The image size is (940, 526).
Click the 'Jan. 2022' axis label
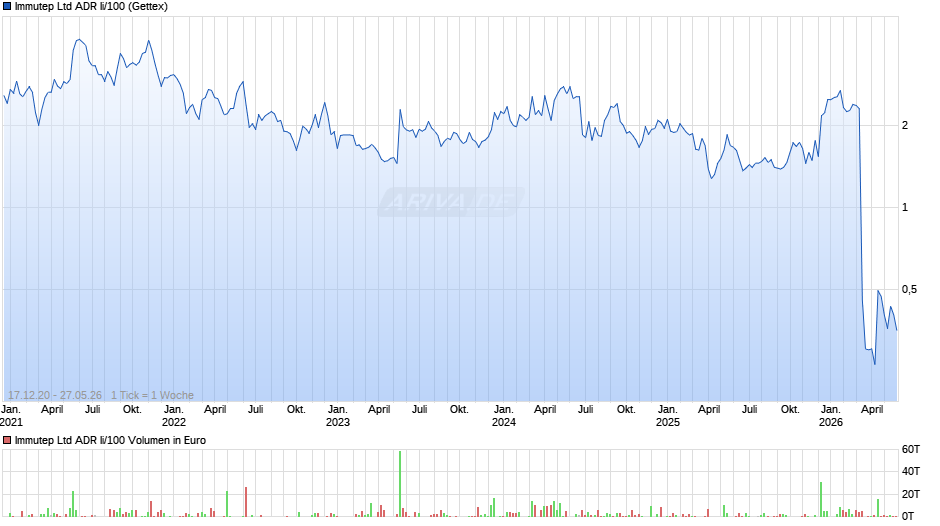click(x=174, y=416)
